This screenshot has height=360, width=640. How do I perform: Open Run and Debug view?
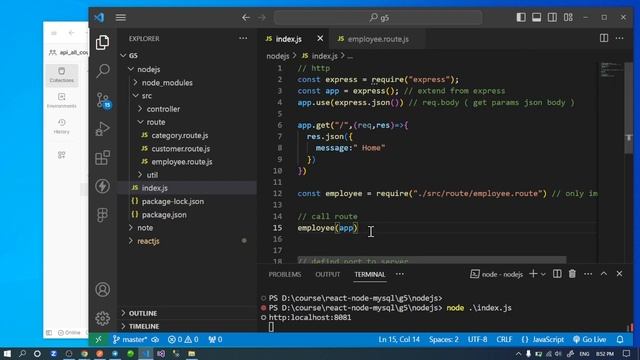click(102, 129)
